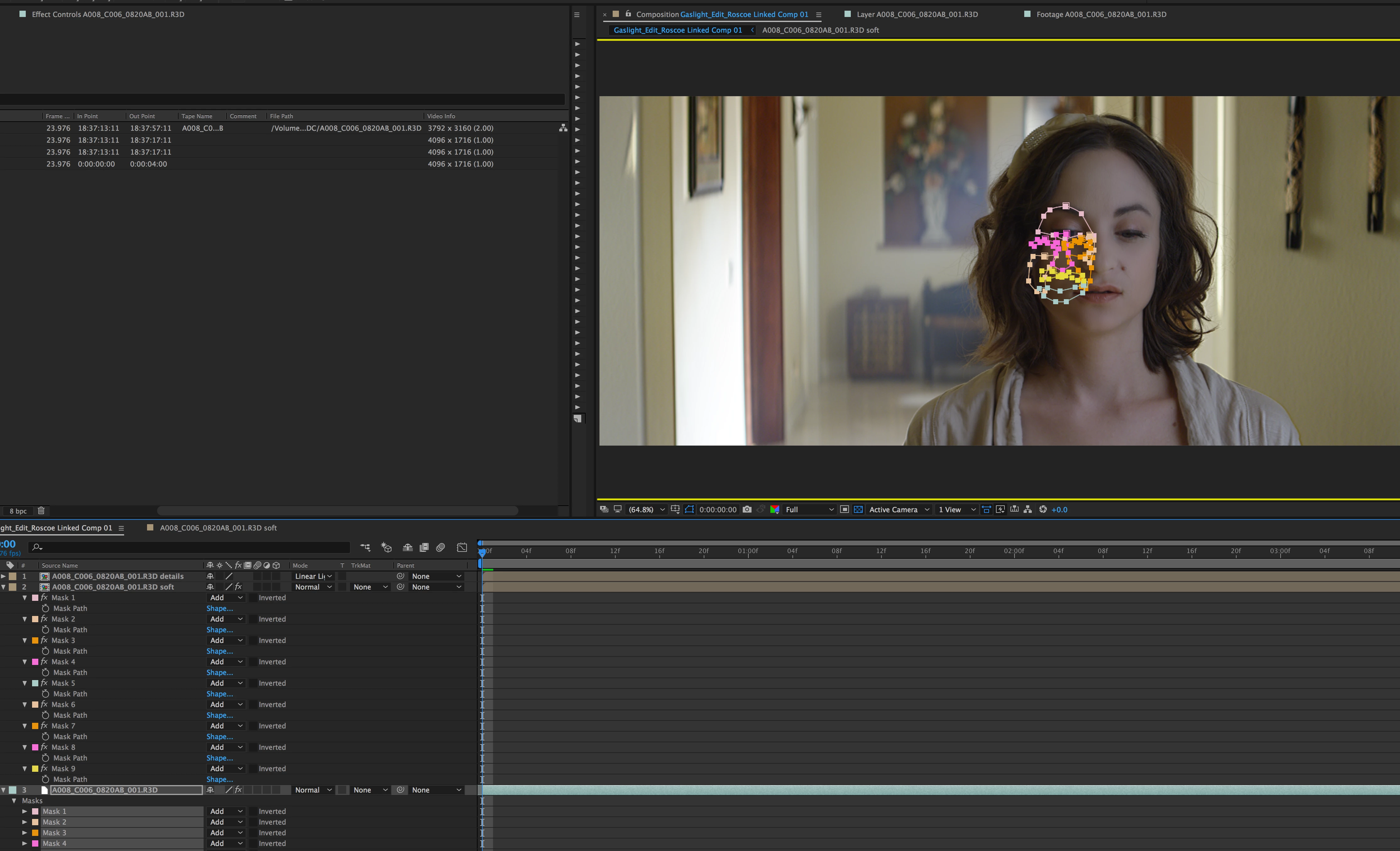The image size is (1400, 851).
Task: Open the composition flowchart icon in viewer footer
Action: click(1027, 509)
